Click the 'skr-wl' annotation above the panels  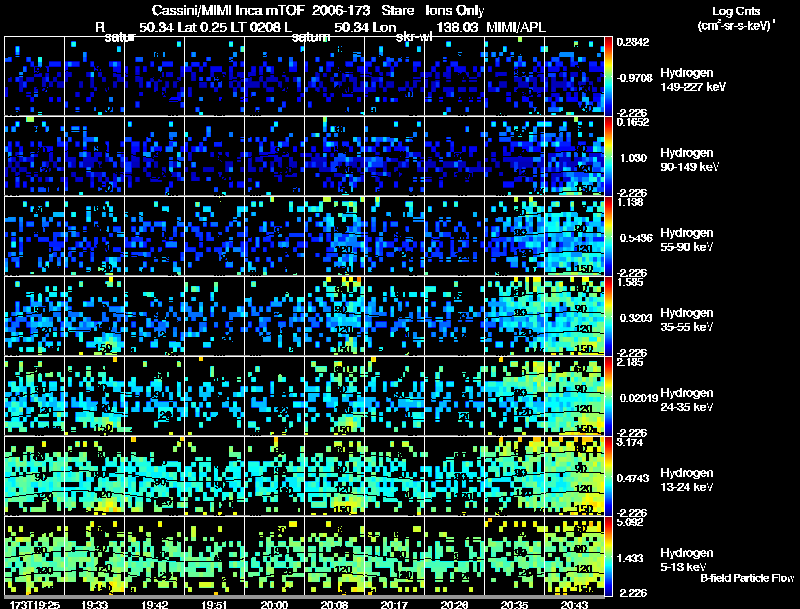[414, 37]
